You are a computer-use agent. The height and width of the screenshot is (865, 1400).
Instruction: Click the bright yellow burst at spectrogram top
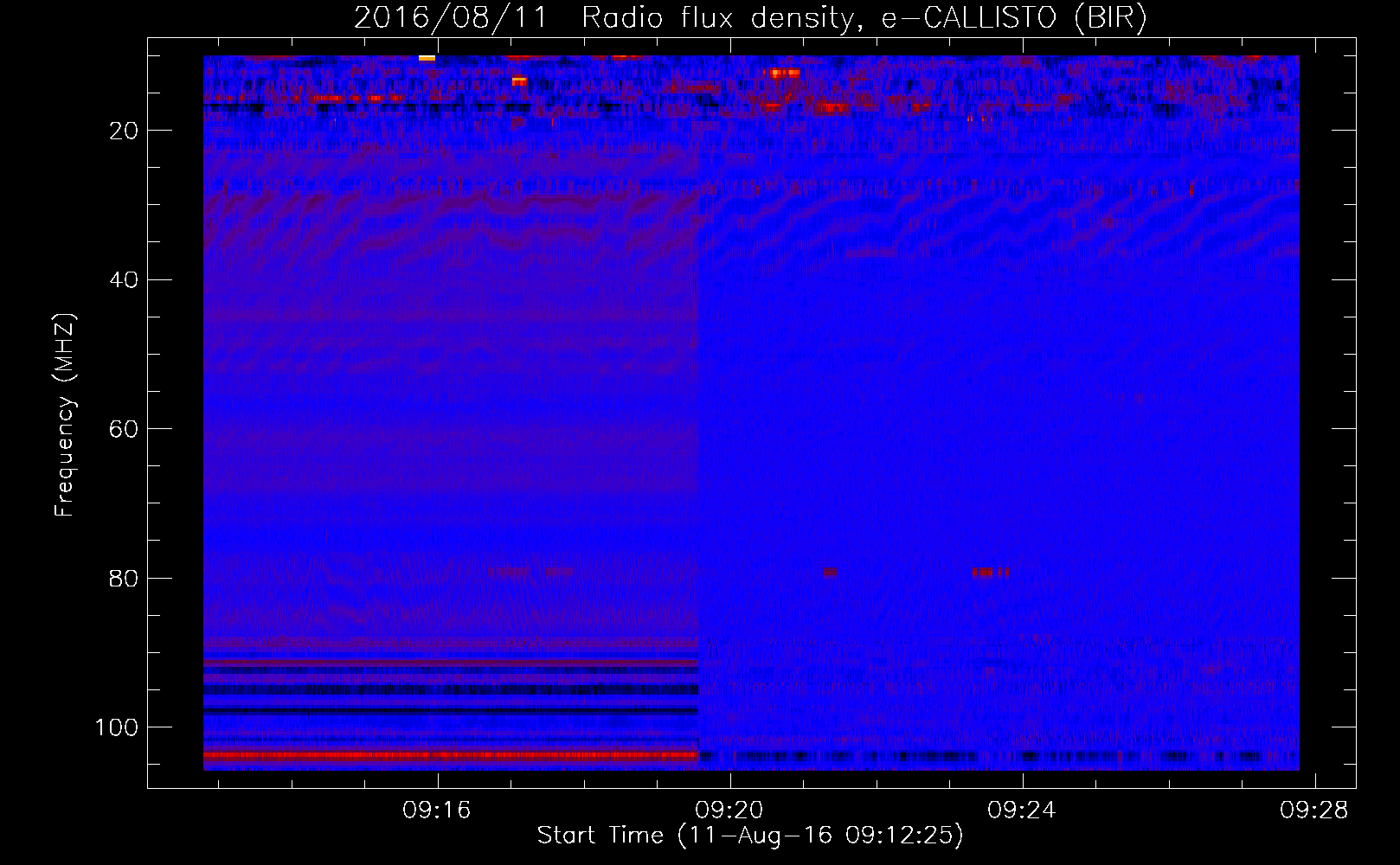(427, 58)
